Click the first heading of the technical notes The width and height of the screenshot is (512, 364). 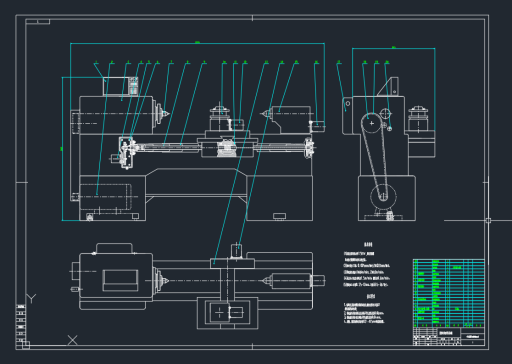coord(368,245)
